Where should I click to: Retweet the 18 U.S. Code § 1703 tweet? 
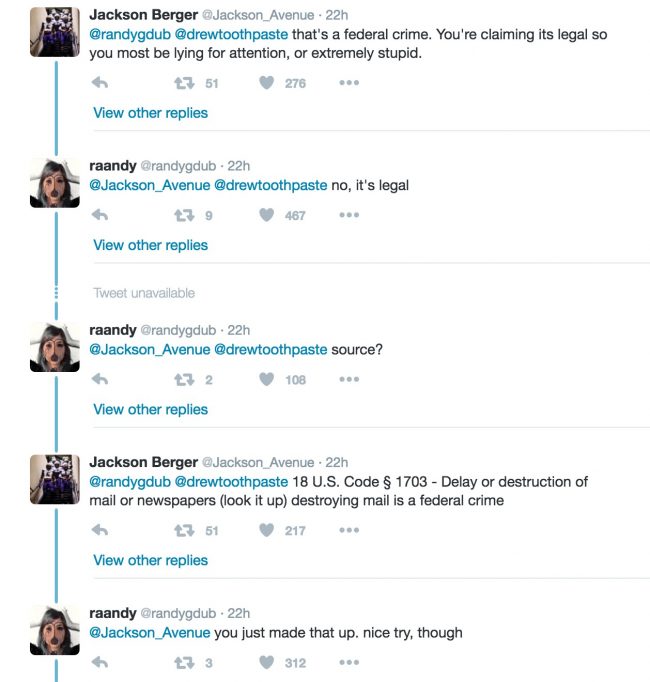tap(184, 530)
